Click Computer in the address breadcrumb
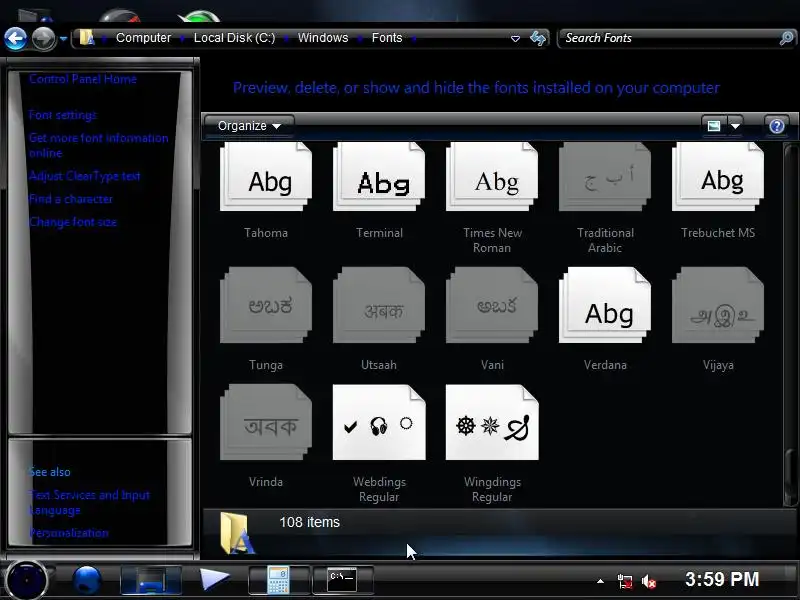The image size is (800, 600). click(x=143, y=38)
